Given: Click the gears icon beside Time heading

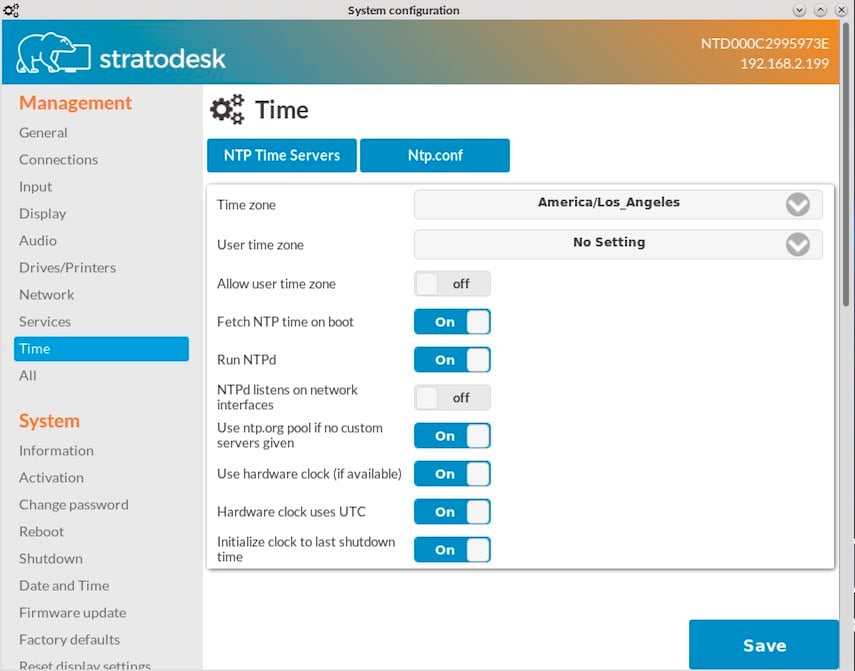Looking at the screenshot, I should (228, 109).
